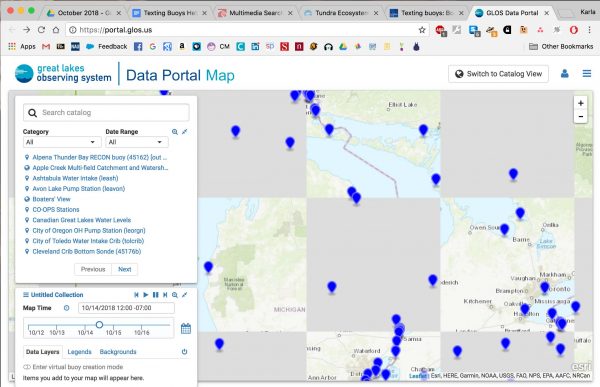
Task: Open the Leaflet attribution link
Action: click(418, 376)
